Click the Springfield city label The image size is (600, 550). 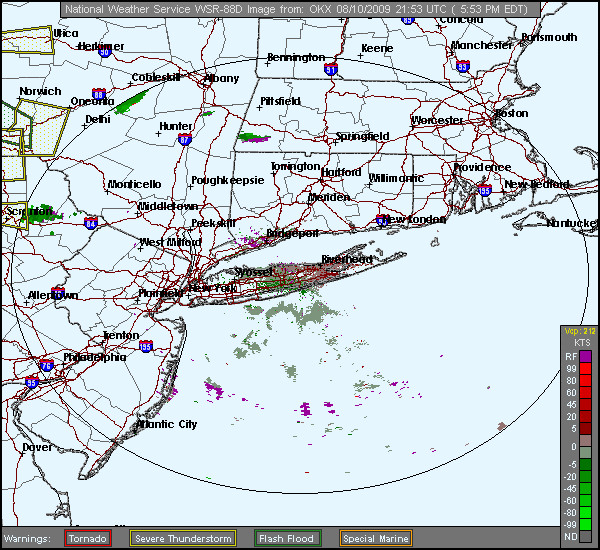(x=362, y=136)
